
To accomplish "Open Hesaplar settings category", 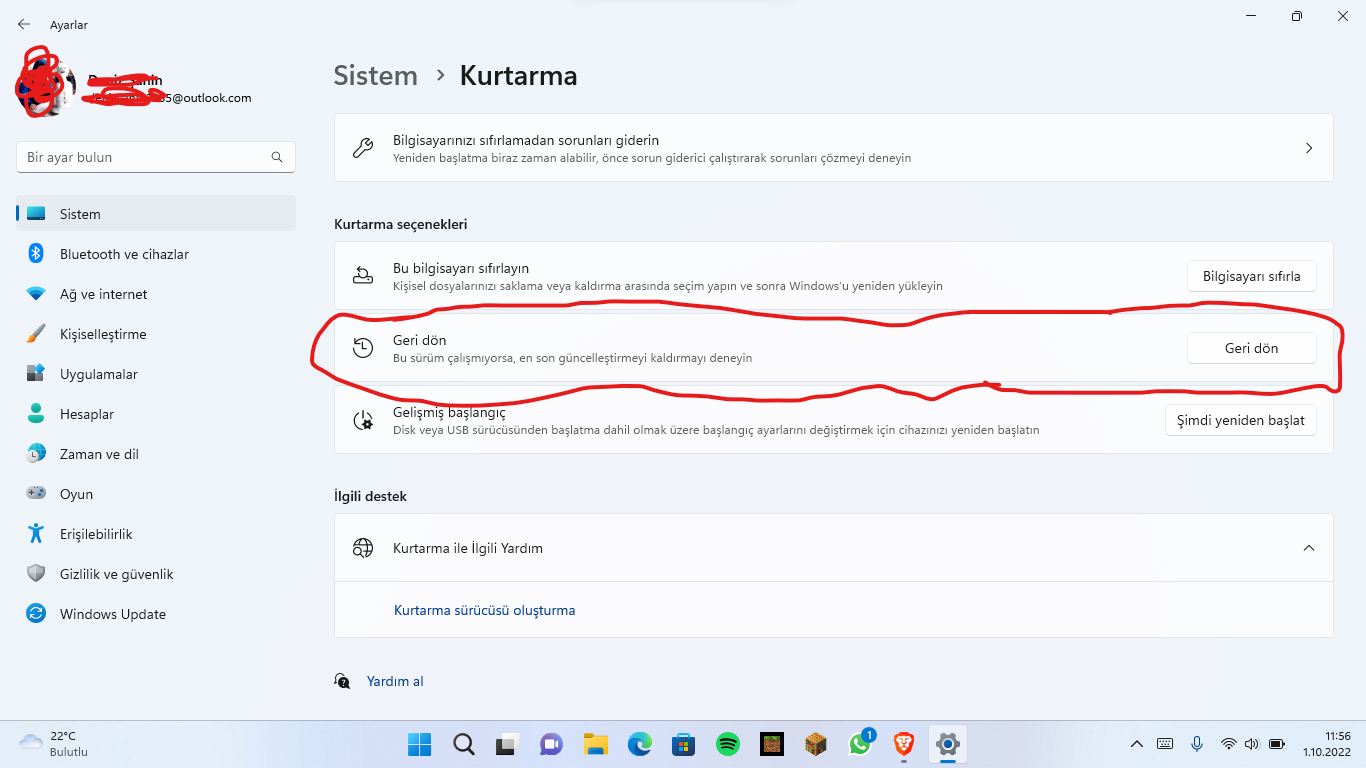I will (156, 414).
